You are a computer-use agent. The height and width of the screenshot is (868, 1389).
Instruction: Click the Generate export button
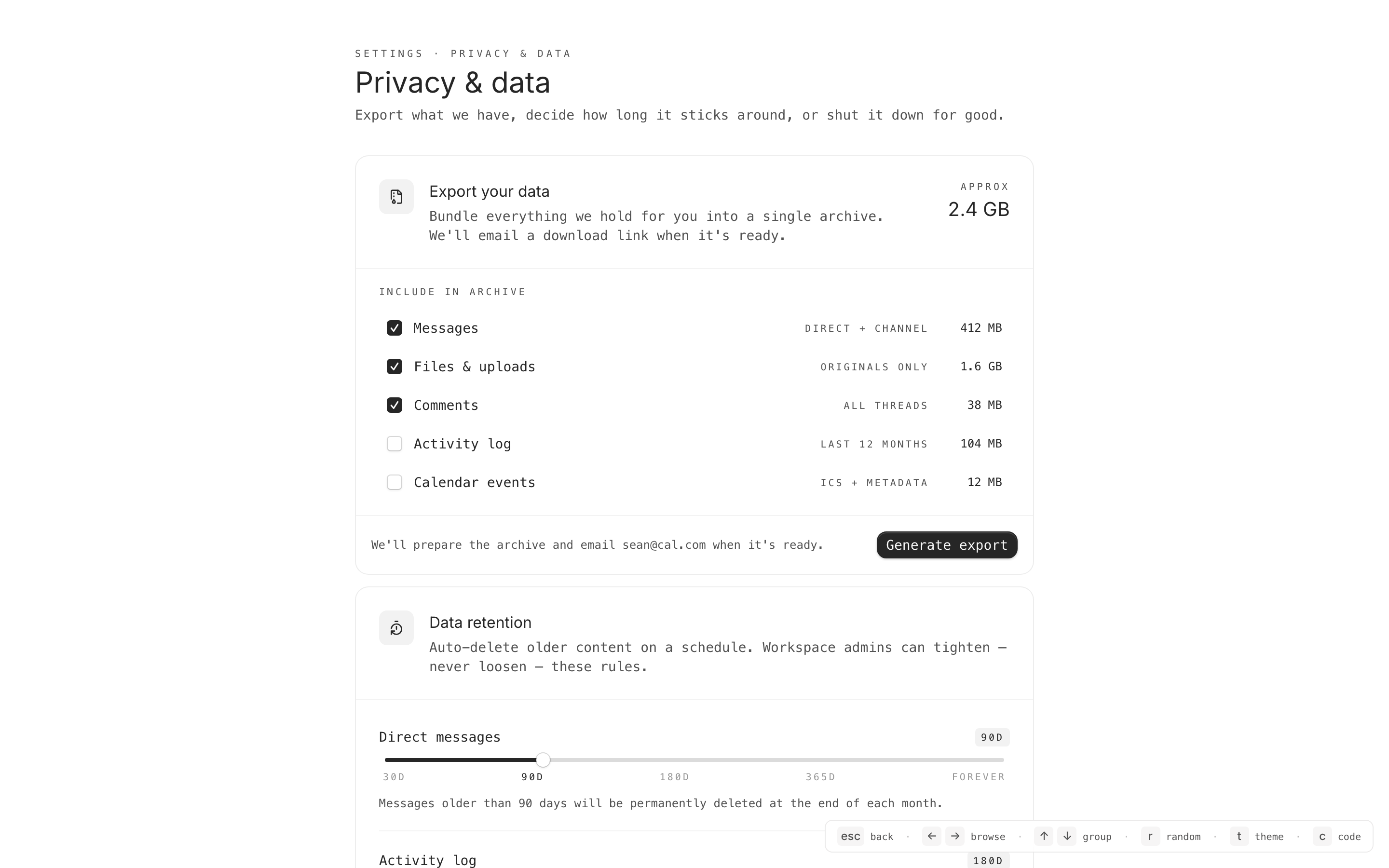click(946, 545)
